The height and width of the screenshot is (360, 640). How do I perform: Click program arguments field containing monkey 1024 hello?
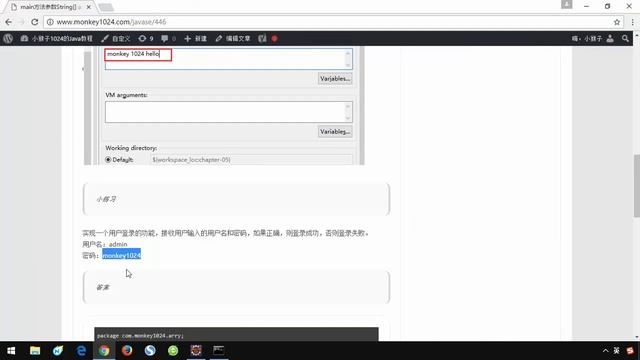(229, 59)
